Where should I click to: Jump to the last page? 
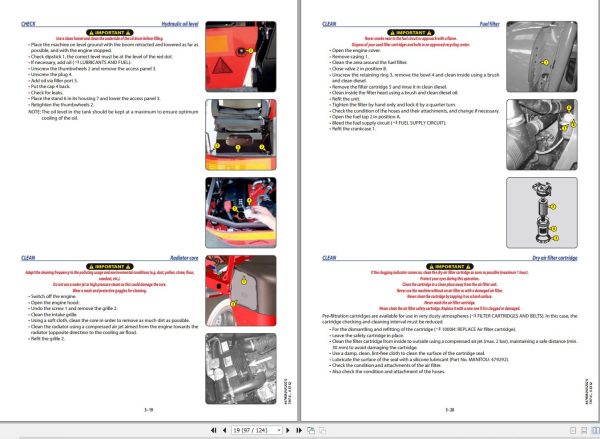click(299, 430)
